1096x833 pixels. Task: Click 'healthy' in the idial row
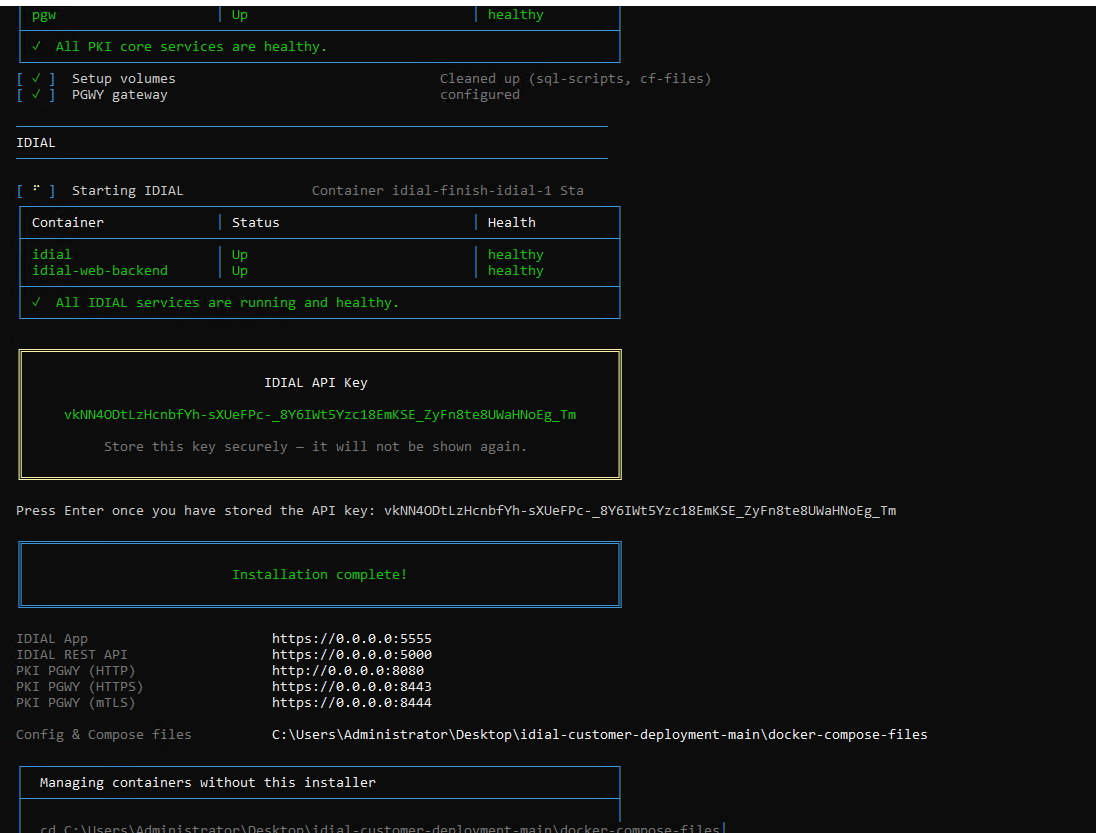coord(516,255)
